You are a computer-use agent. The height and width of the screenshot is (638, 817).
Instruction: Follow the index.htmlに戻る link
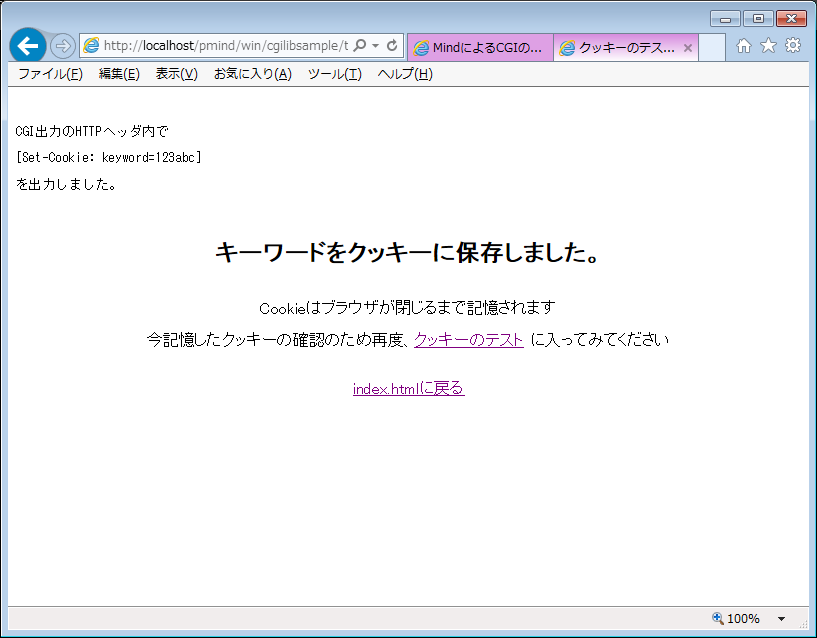pyautogui.click(x=408, y=388)
